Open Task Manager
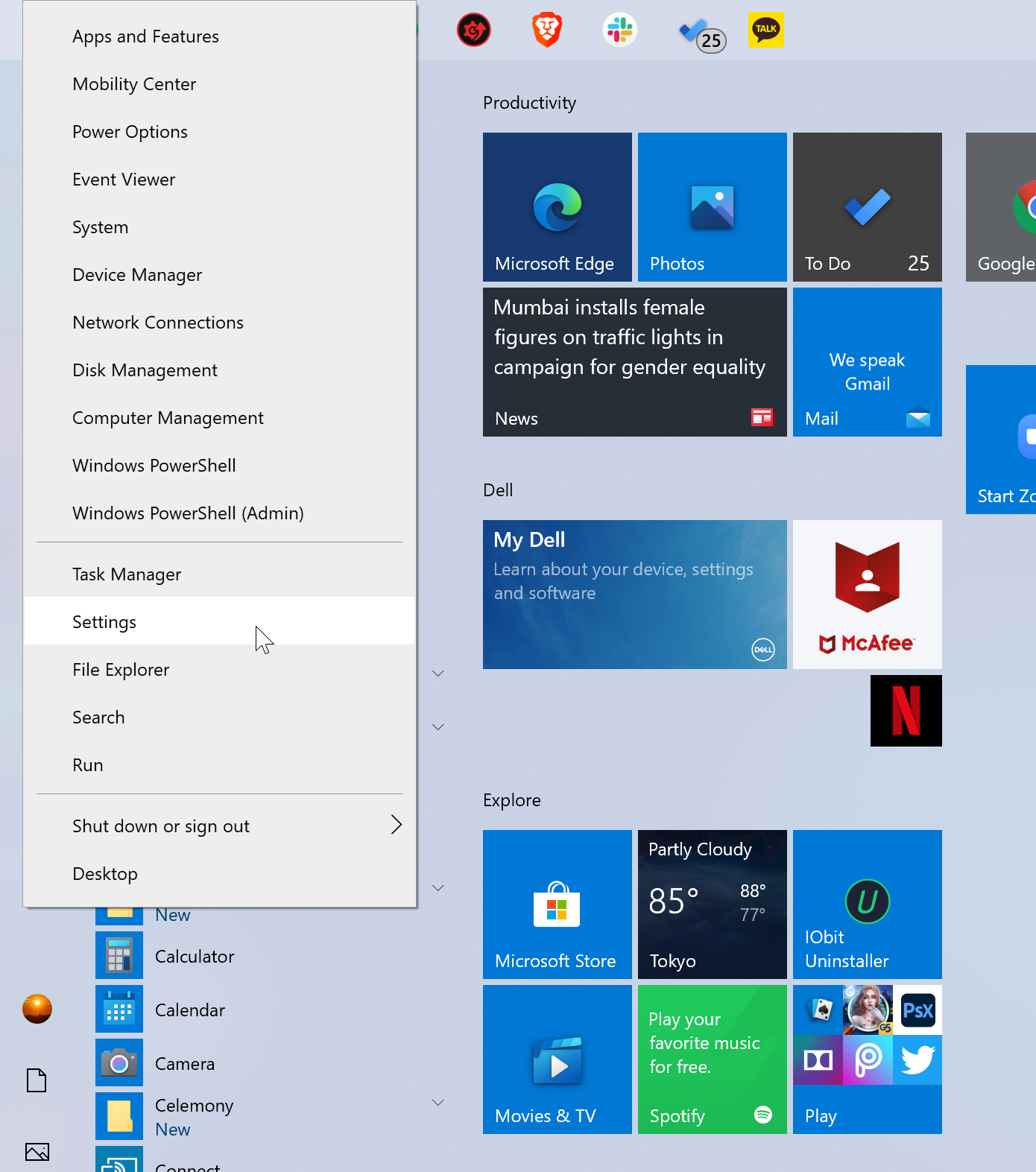The width and height of the screenshot is (1036, 1172). point(219,574)
